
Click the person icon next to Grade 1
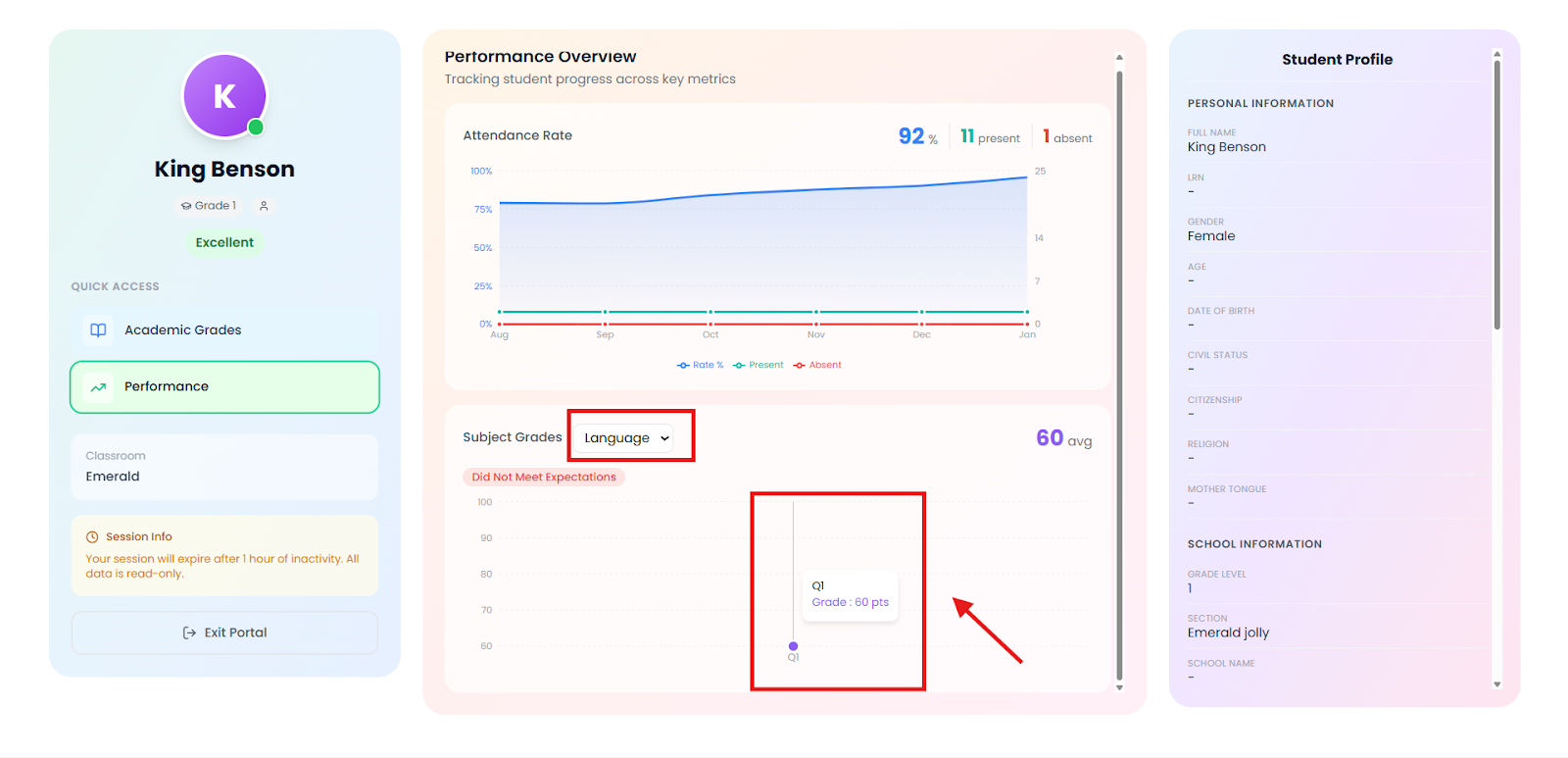[264, 206]
